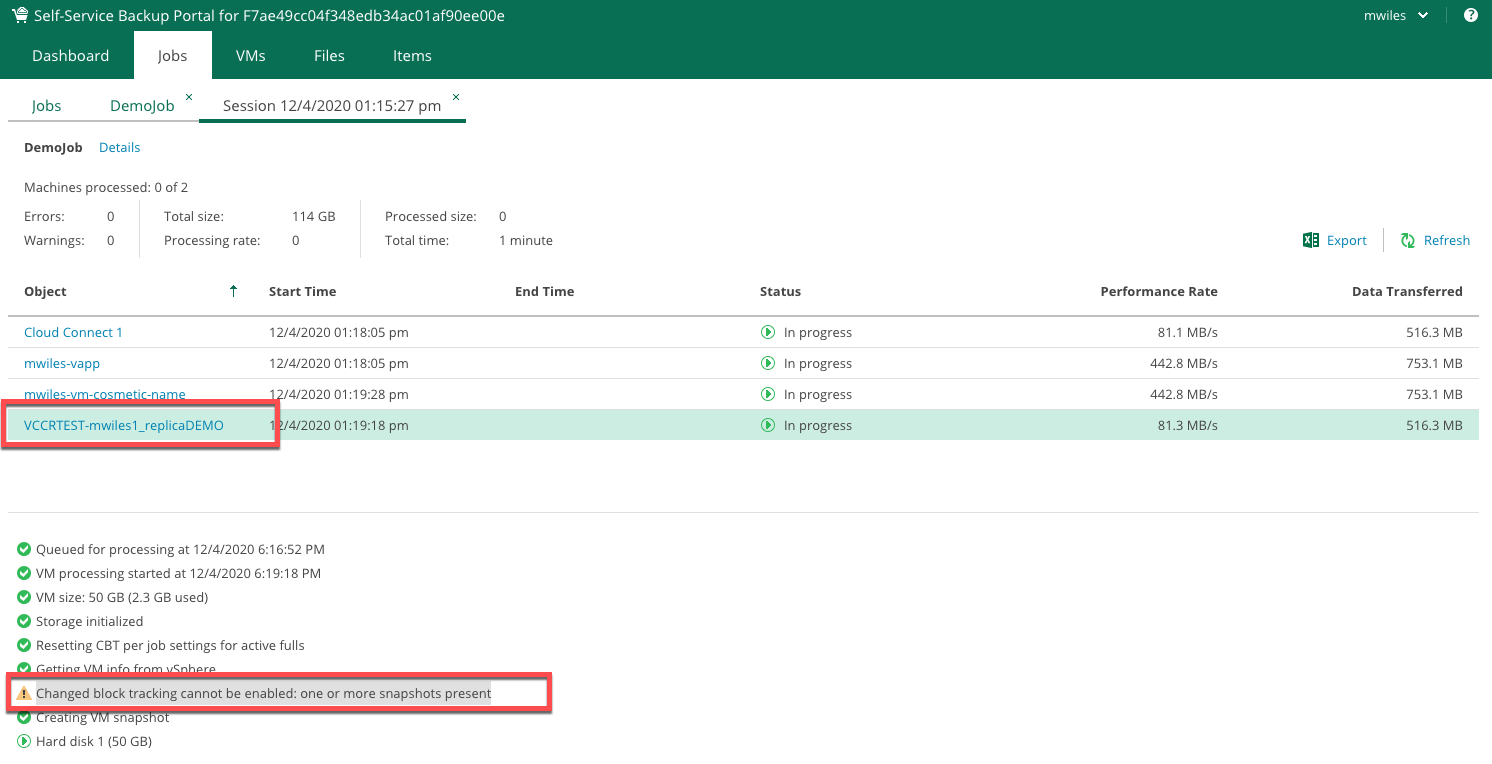Image resolution: width=1492 pixels, height=764 pixels.
Task: Click the Hard disk 1 progress icon
Action: (24, 741)
